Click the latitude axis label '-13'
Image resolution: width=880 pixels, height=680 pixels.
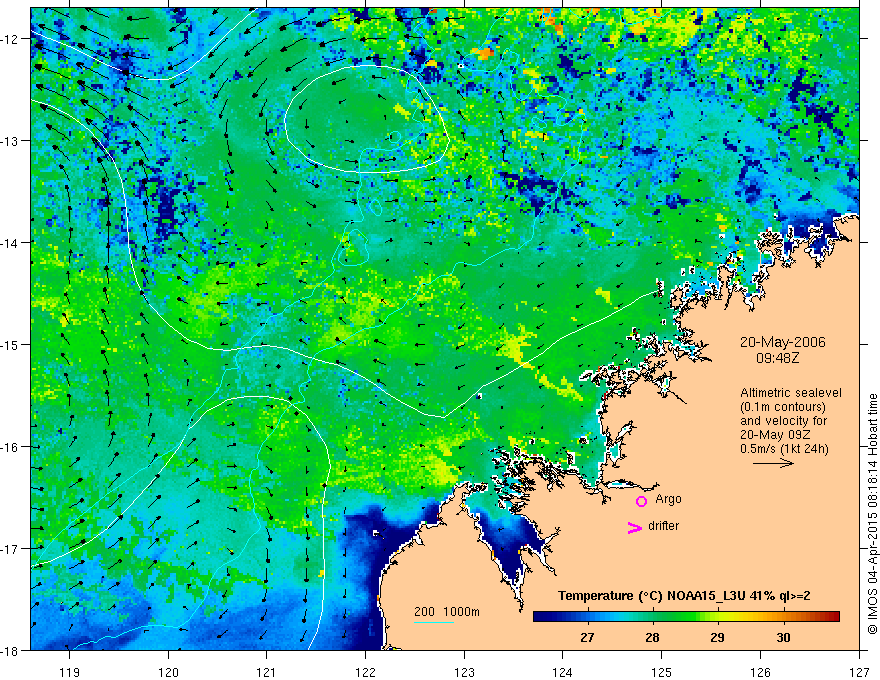click(x=11, y=141)
